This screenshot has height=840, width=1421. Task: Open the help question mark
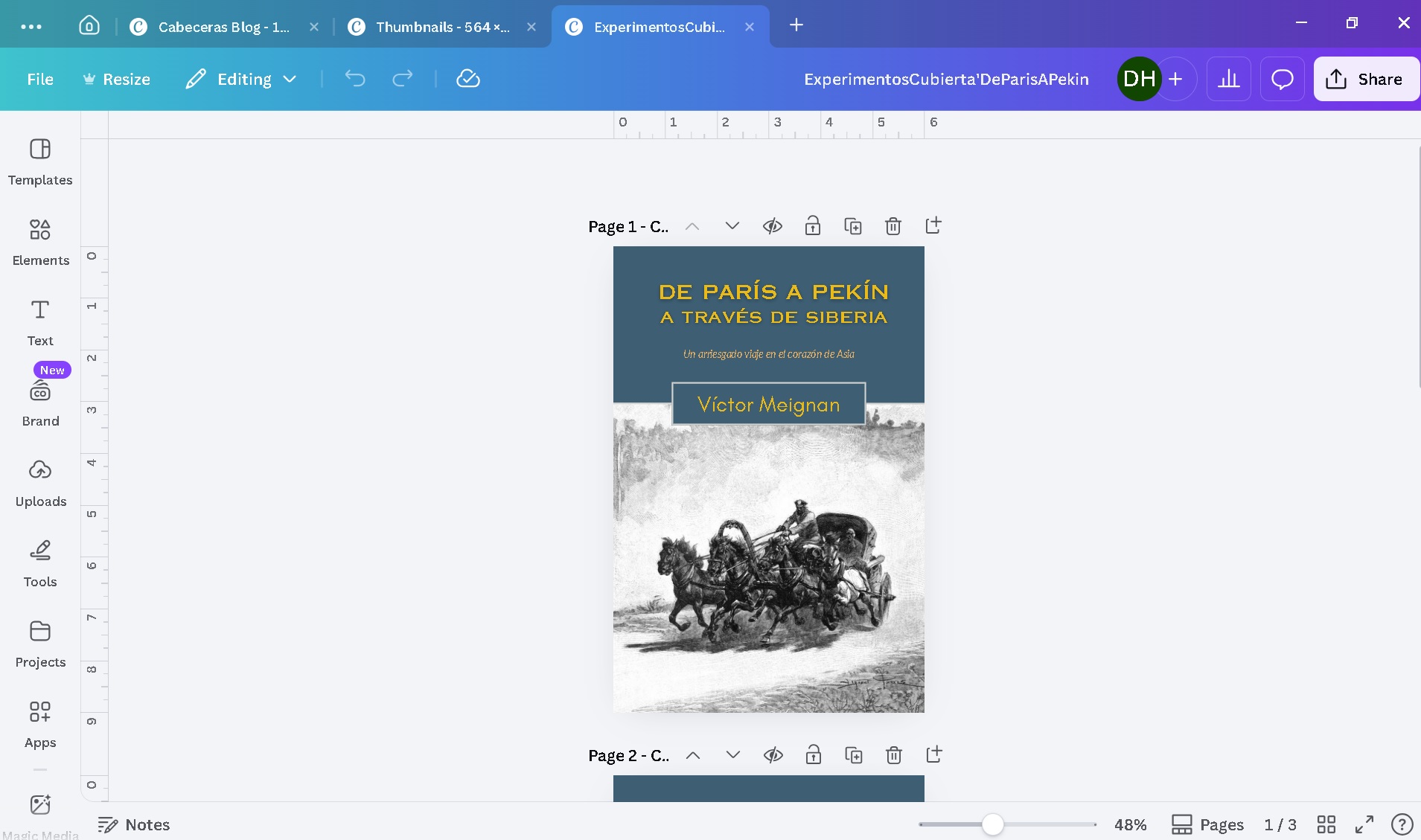click(x=1402, y=824)
